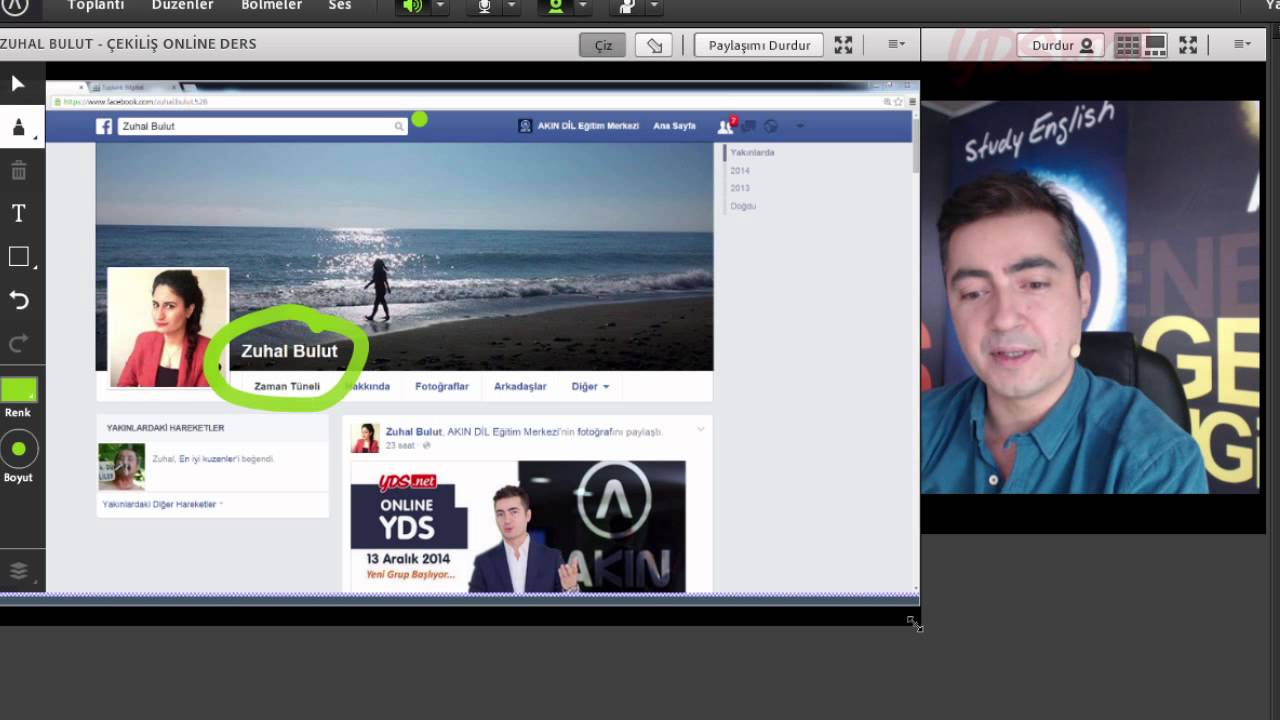Expand the speaker options arrow
1280x720 pixels.
[439, 6]
